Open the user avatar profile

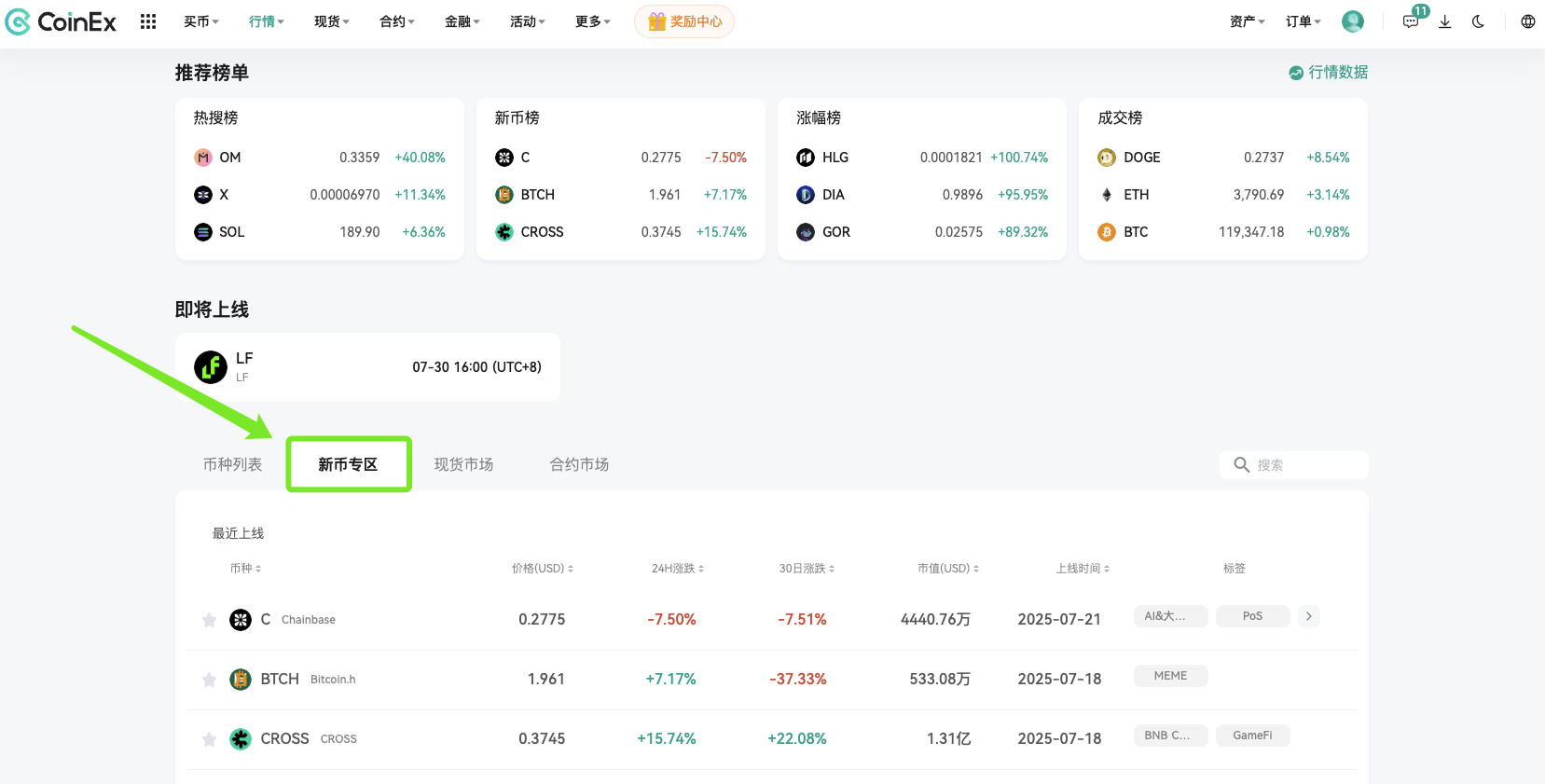coord(1353,21)
